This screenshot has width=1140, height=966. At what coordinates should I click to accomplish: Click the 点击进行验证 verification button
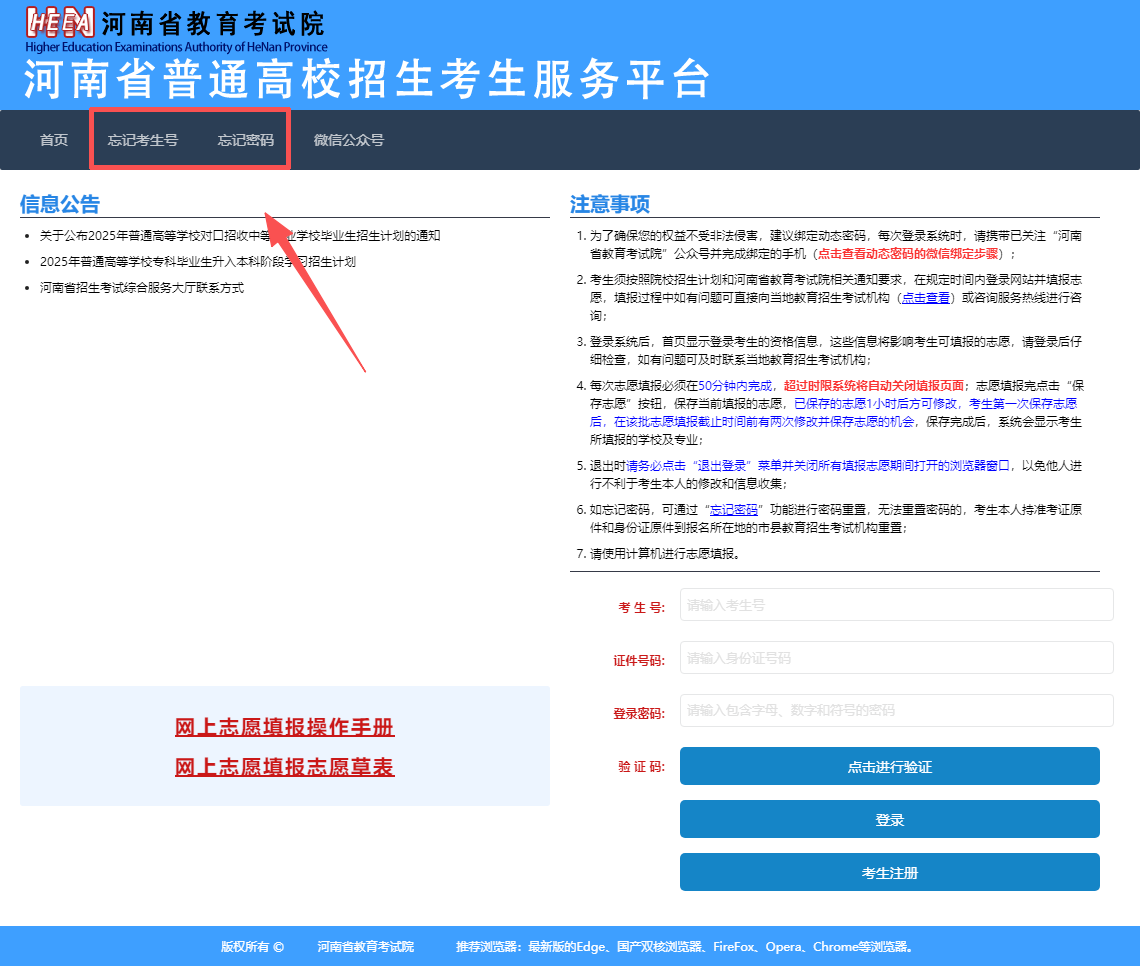click(889, 766)
